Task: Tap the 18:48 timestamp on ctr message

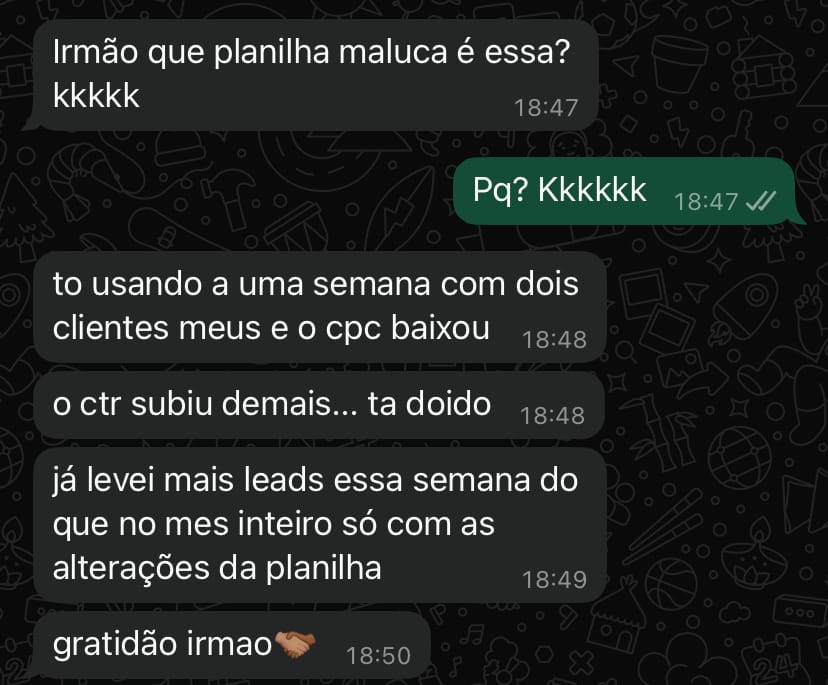Action: point(552,416)
